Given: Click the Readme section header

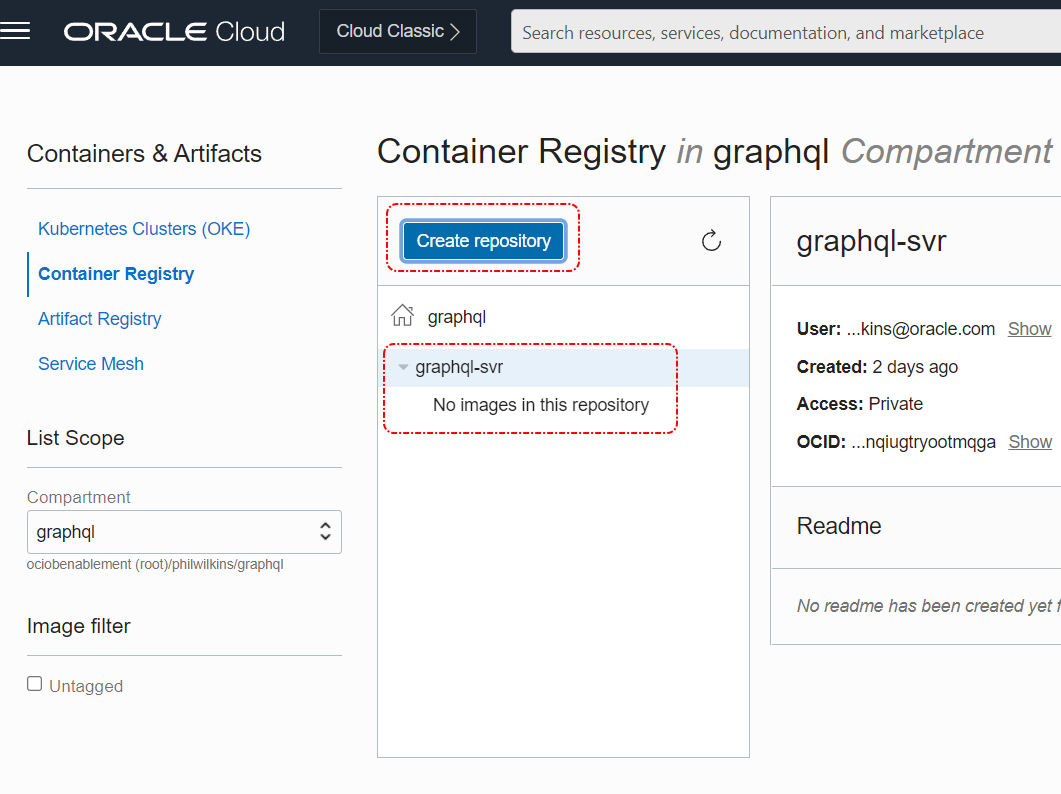Looking at the screenshot, I should click(x=839, y=526).
